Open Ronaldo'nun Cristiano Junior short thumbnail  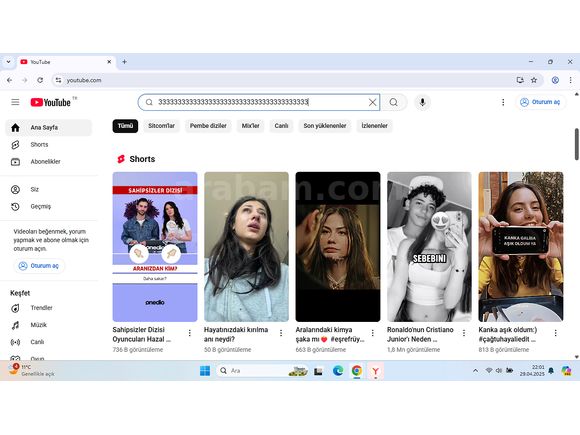pos(429,247)
